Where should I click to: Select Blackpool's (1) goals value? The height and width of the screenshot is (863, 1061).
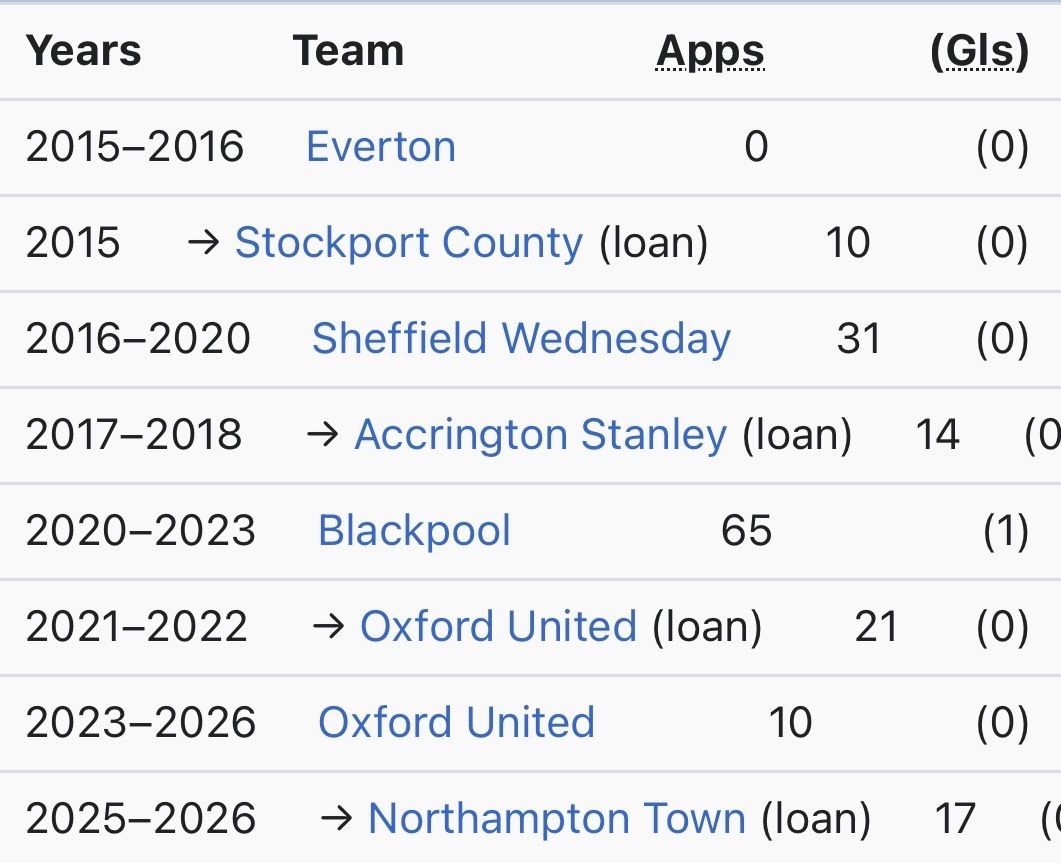tap(1006, 531)
